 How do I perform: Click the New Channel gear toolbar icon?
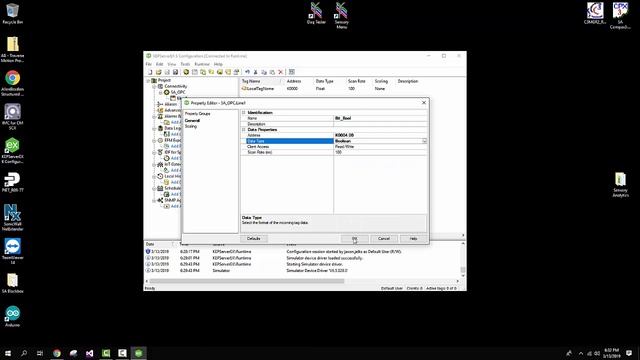(x=186, y=72)
